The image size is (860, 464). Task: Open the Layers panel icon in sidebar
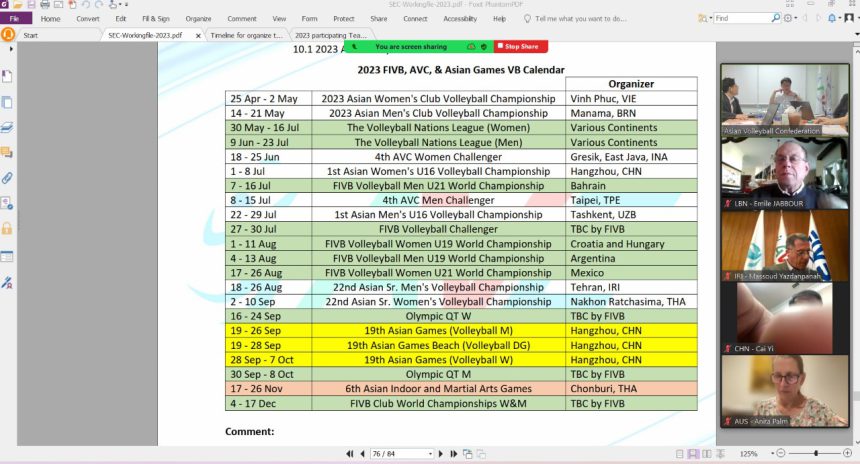[x=7, y=128]
